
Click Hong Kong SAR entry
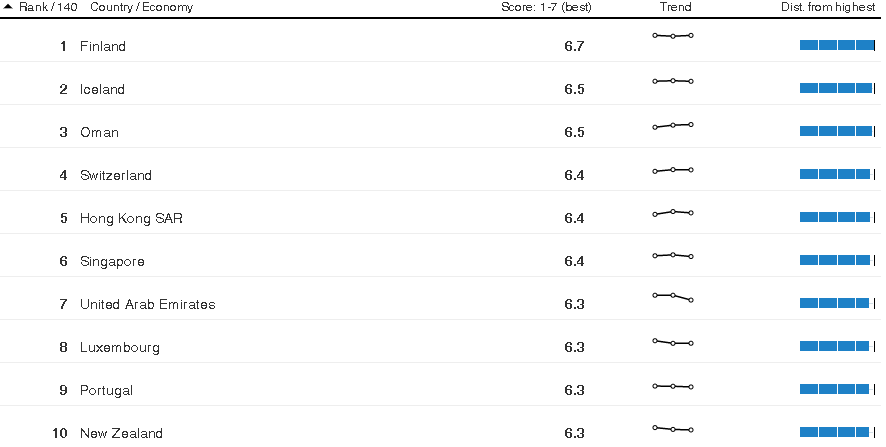[131, 218]
